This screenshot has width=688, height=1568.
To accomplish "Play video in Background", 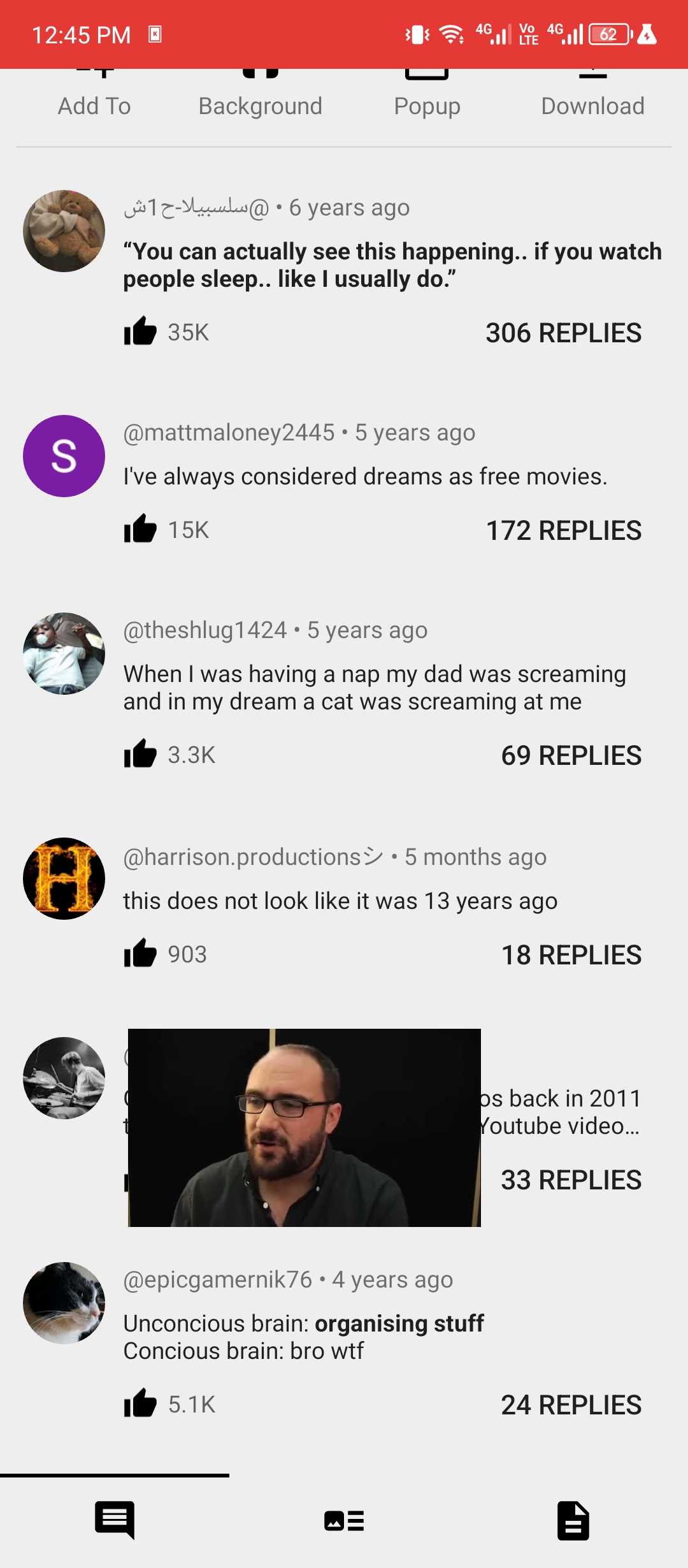I will coord(260,96).
